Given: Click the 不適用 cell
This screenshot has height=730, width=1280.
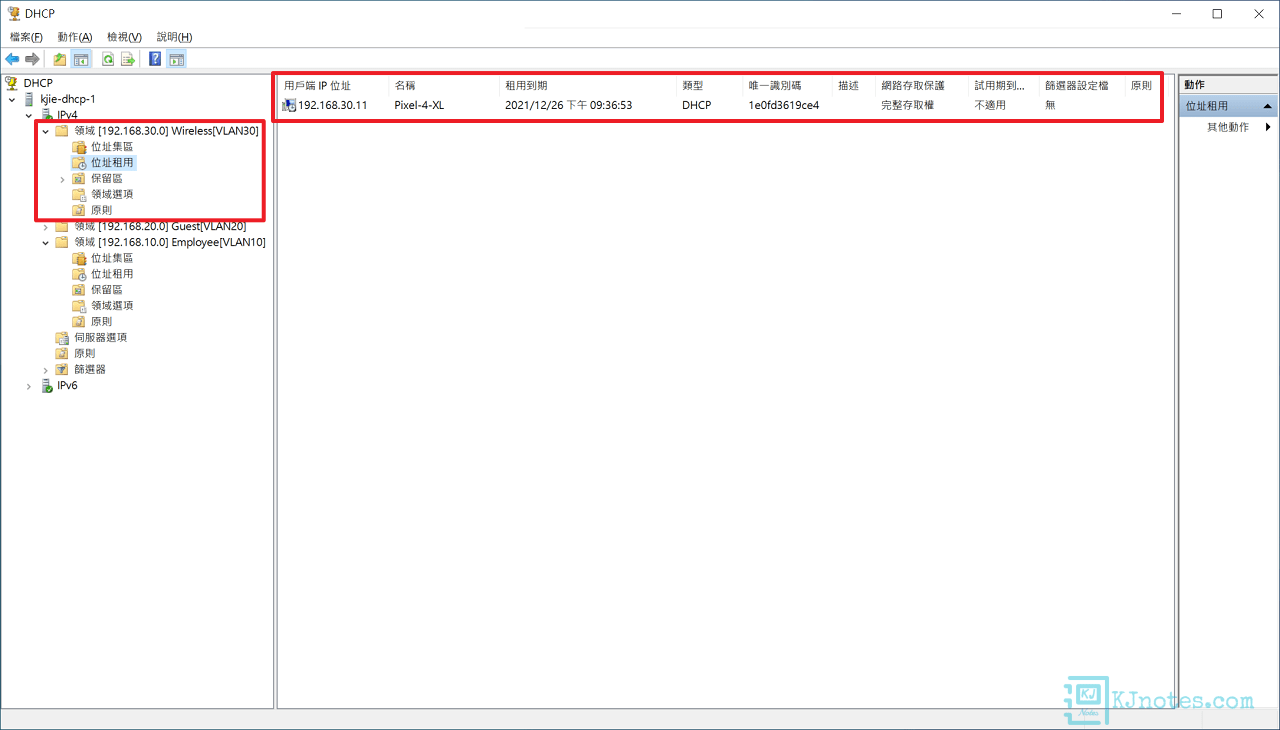Looking at the screenshot, I should click(990, 105).
